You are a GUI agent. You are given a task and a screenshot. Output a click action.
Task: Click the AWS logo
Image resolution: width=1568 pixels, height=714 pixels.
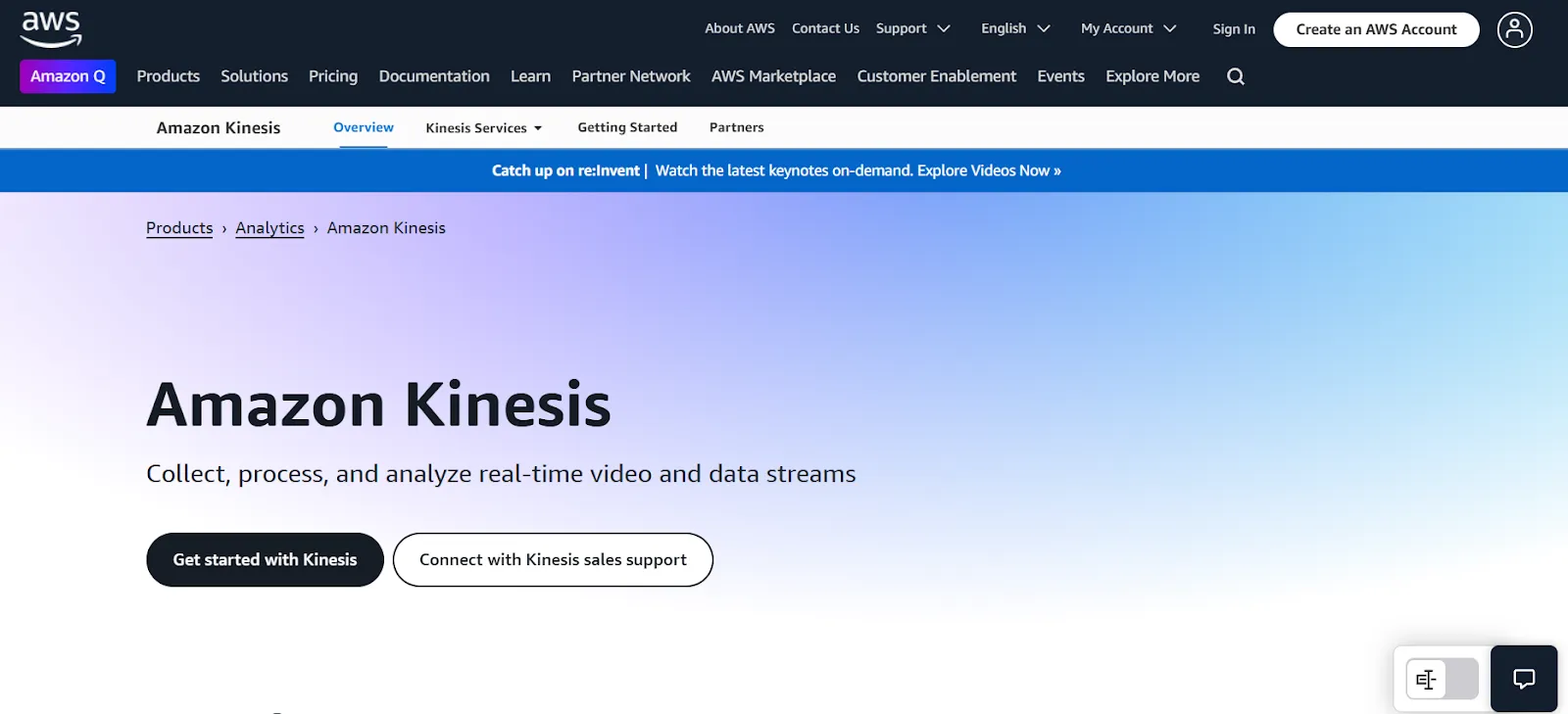(51, 29)
